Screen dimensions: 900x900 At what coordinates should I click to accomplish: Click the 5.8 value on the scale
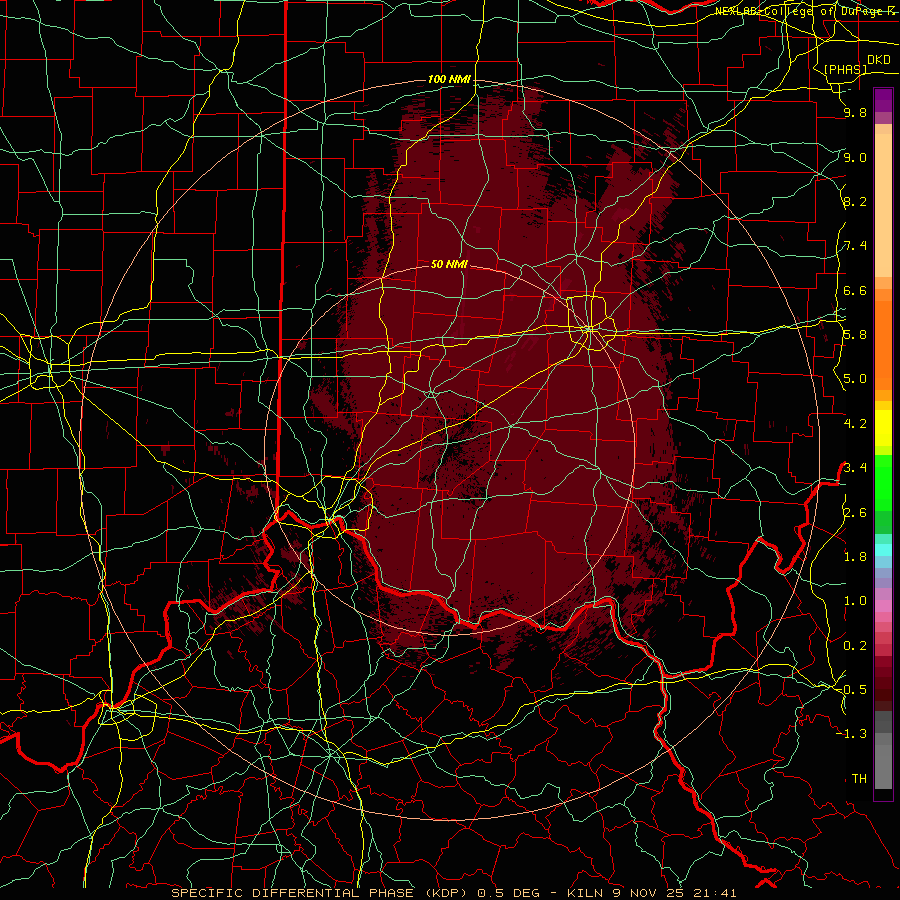855,335
